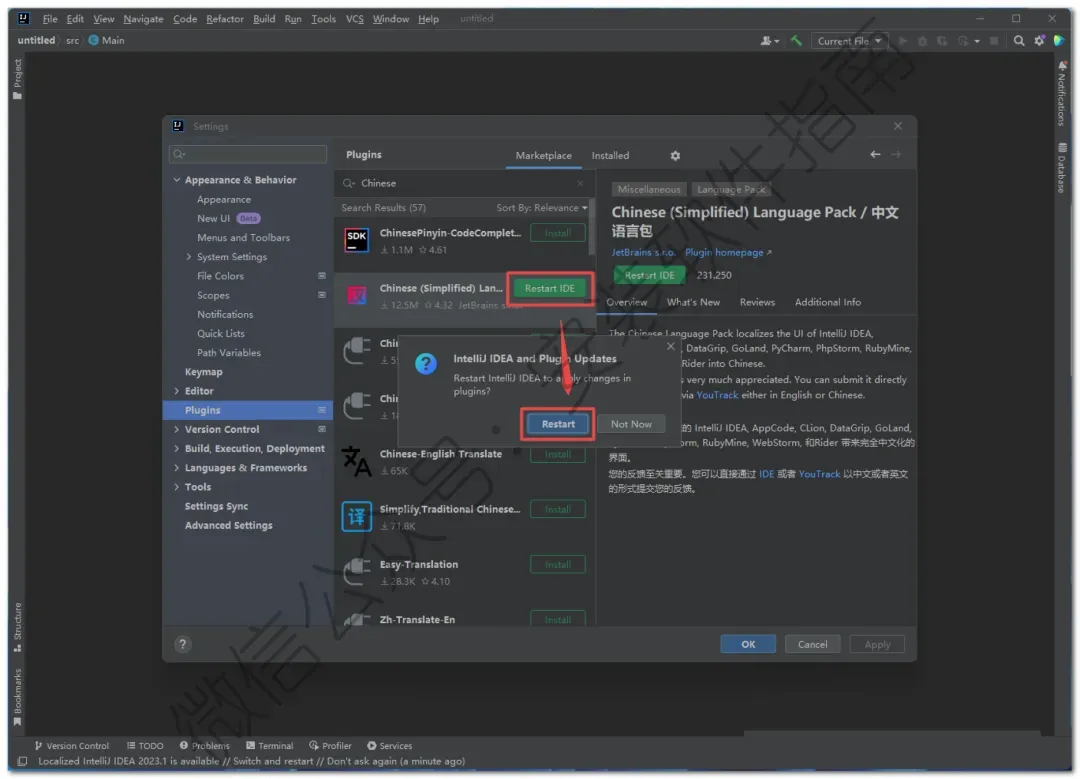The width and height of the screenshot is (1080, 779).
Task: Open the Additional Info plugin tab
Action: (827, 302)
